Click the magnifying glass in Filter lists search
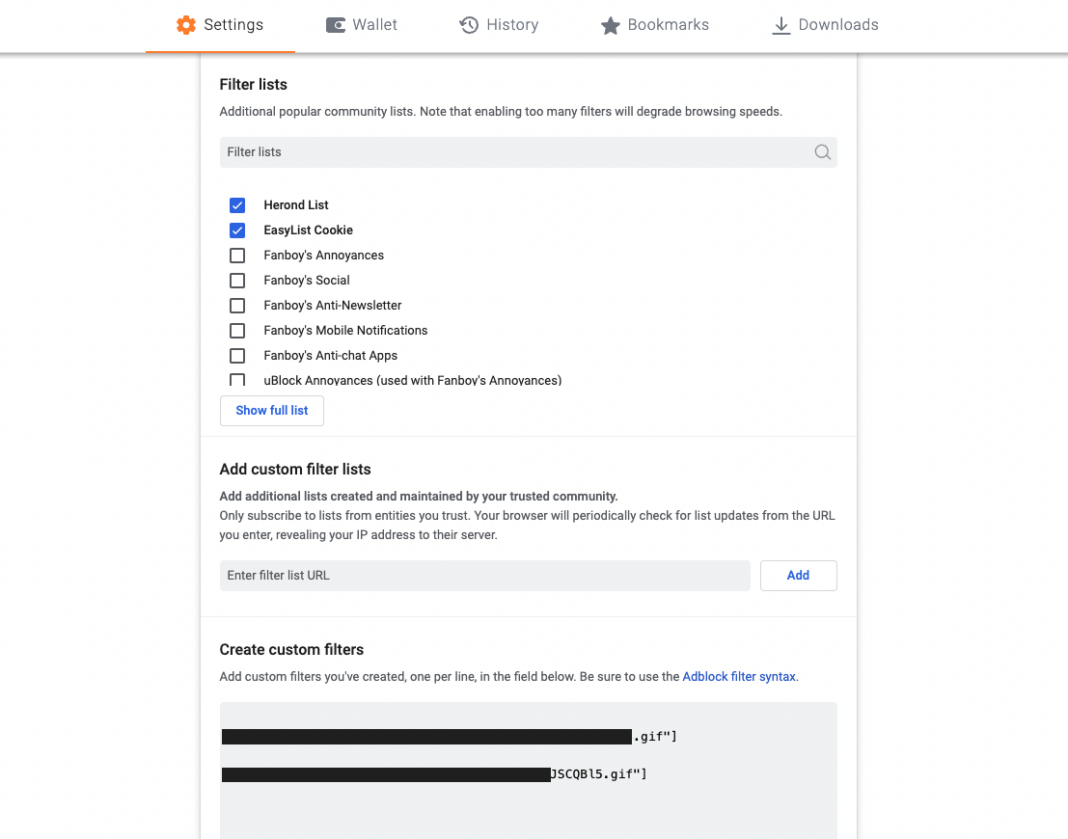Image resolution: width=1068 pixels, height=839 pixels. coord(822,152)
